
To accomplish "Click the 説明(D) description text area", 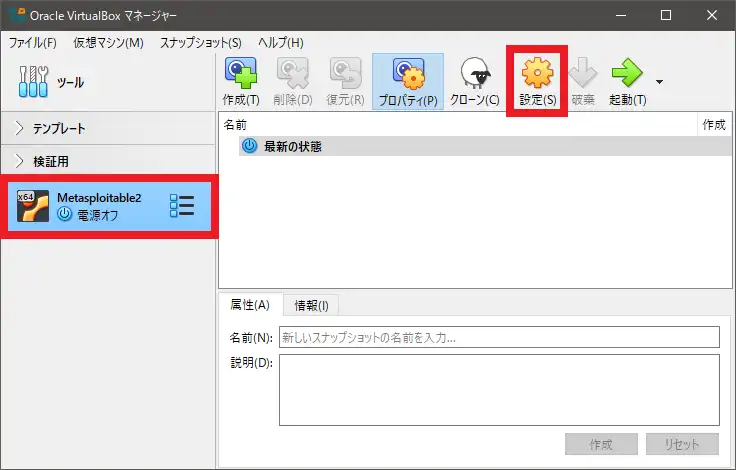I will point(498,389).
